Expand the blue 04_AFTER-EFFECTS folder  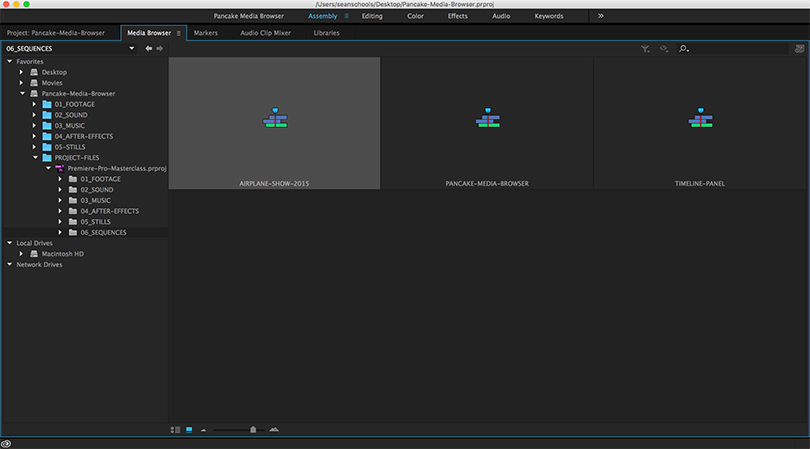35,136
